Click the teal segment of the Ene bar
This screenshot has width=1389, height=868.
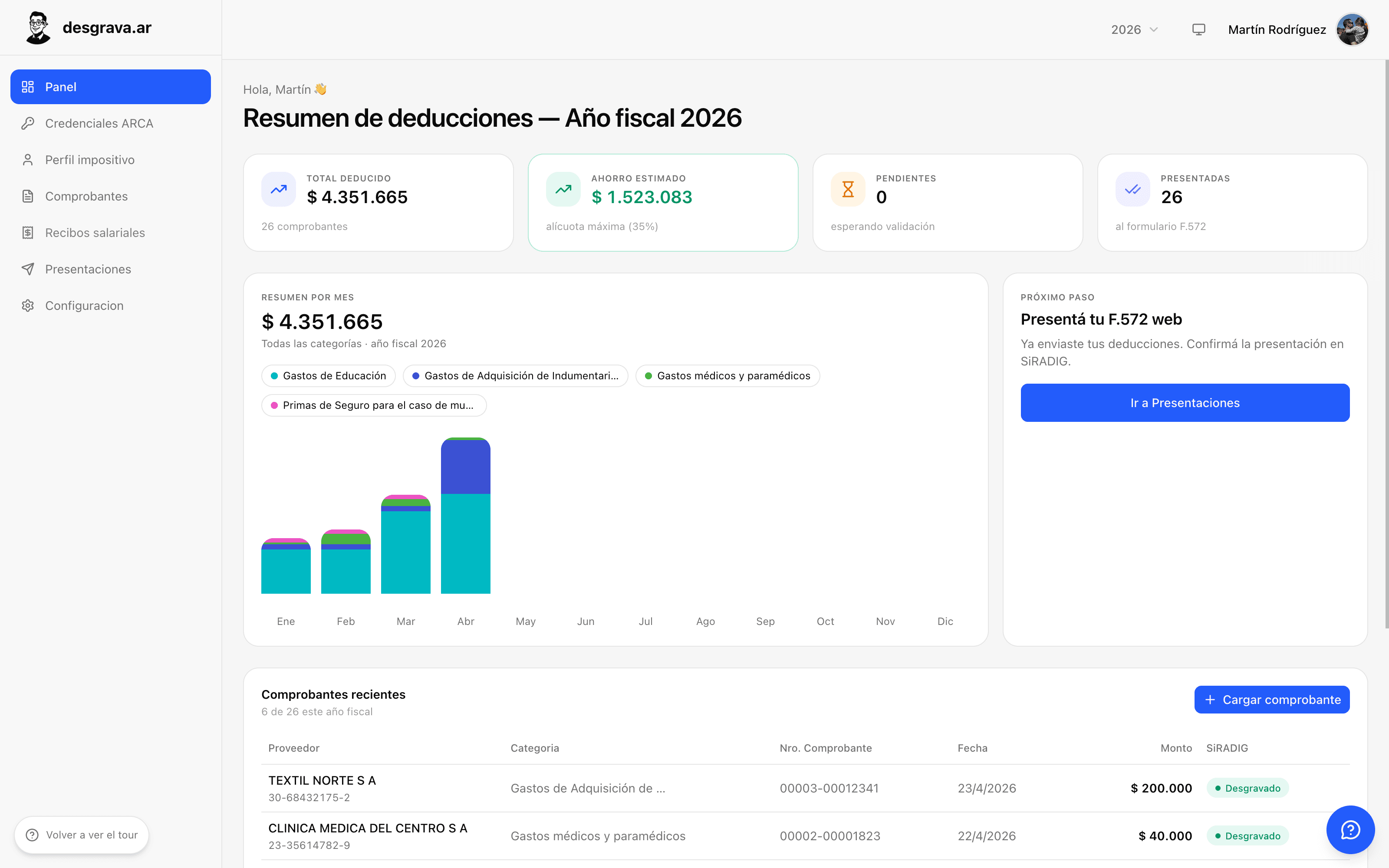tap(286, 572)
